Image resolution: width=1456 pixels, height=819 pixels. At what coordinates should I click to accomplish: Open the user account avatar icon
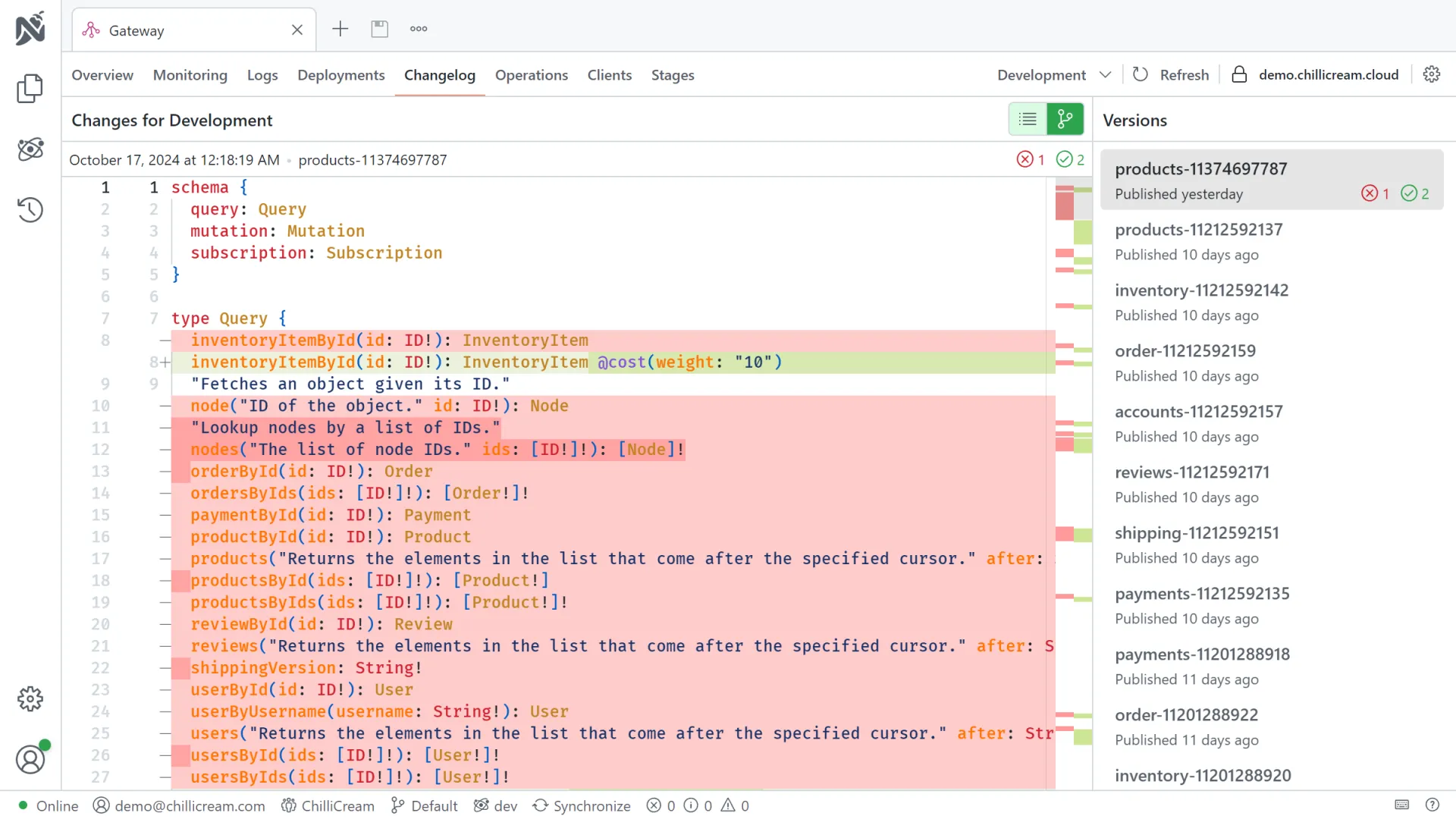[30, 759]
